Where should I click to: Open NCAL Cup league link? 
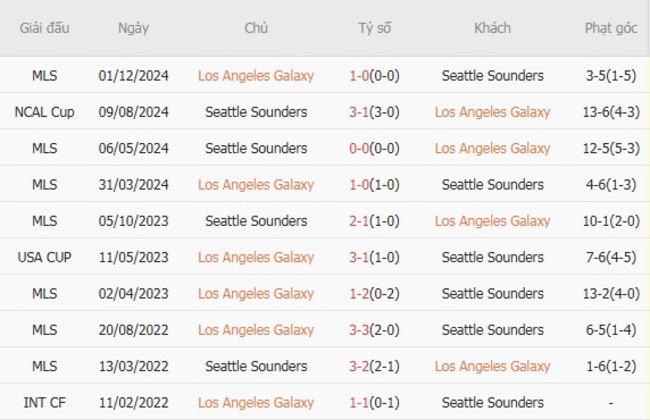(44, 112)
